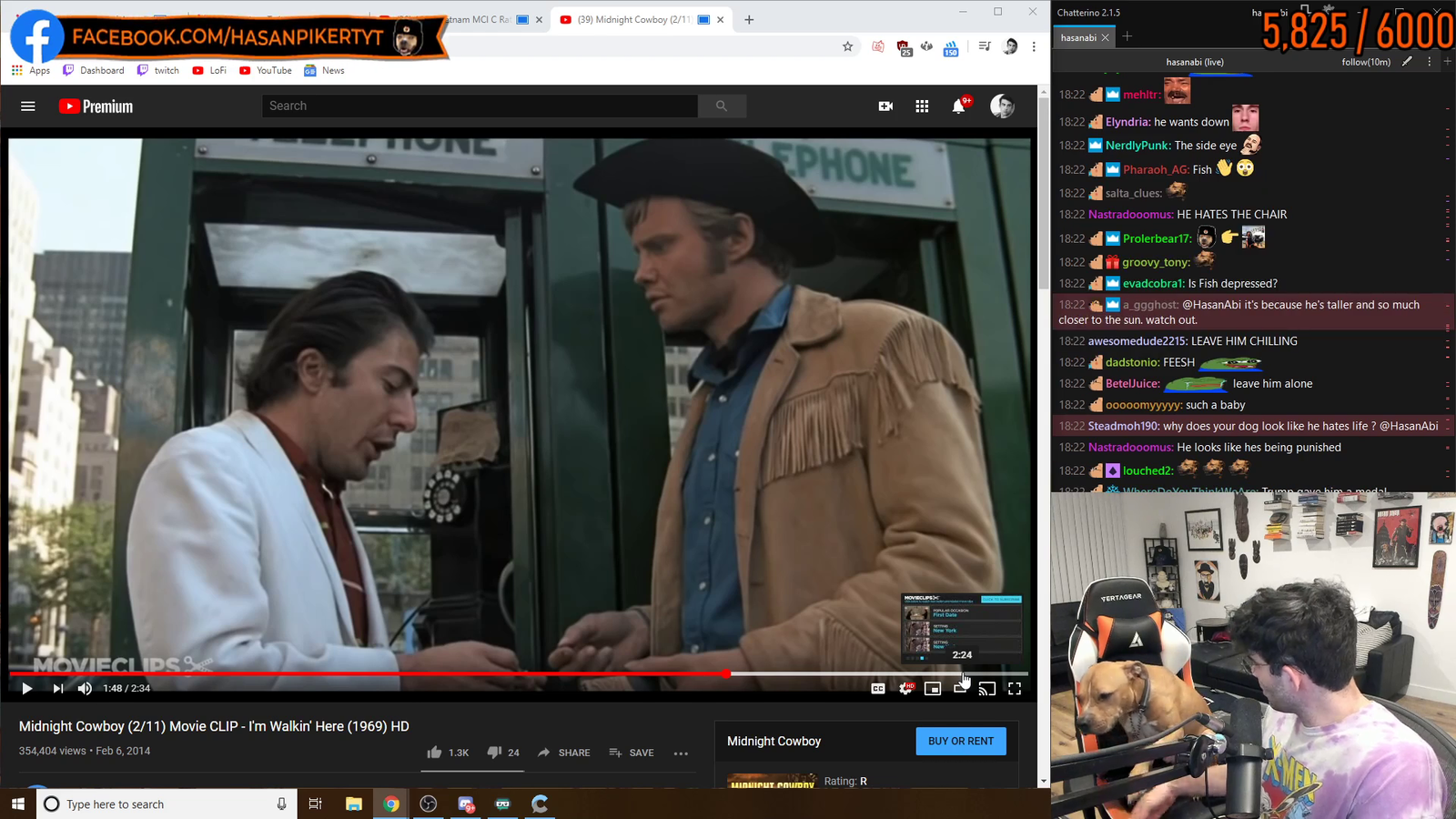The image size is (1456, 819).
Task: Open the YouTube create video camera icon
Action: pyautogui.click(x=885, y=106)
